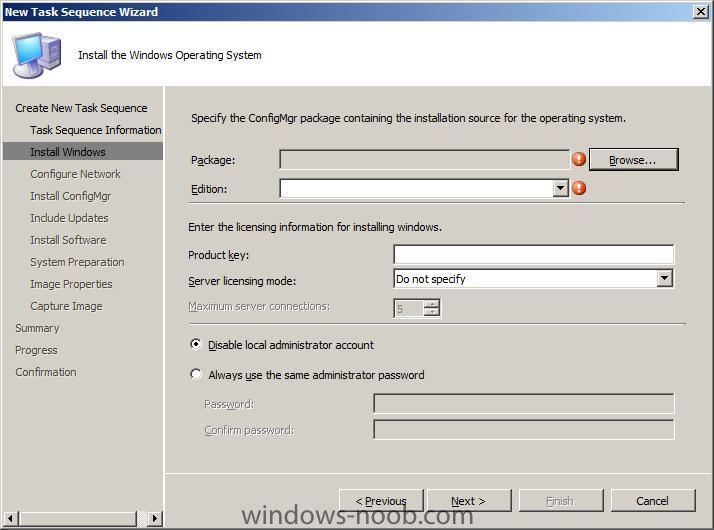Click the 'Confirm password:' label

250,430
